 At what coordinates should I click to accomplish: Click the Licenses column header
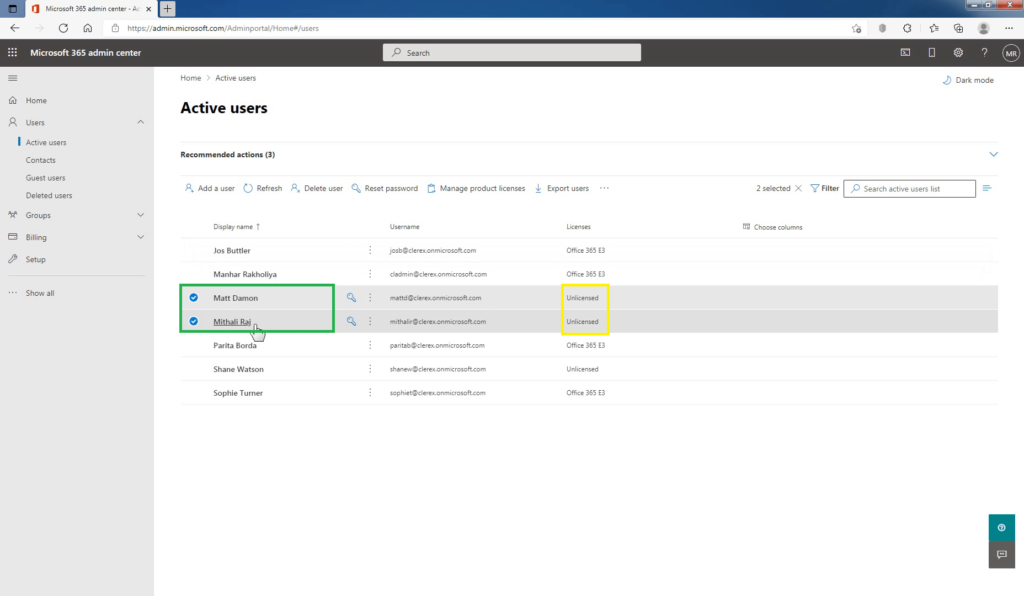[x=578, y=227]
